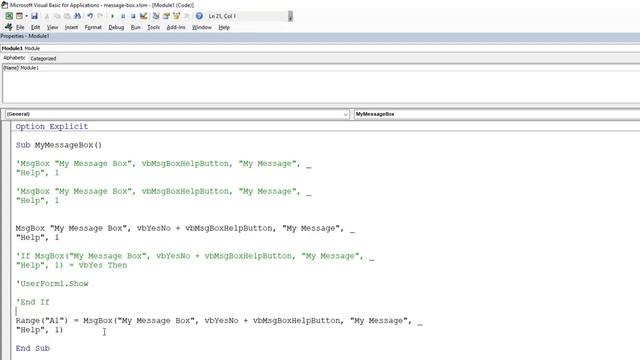Click the code window margin indicator bar
640x360 pixels.
point(6,240)
